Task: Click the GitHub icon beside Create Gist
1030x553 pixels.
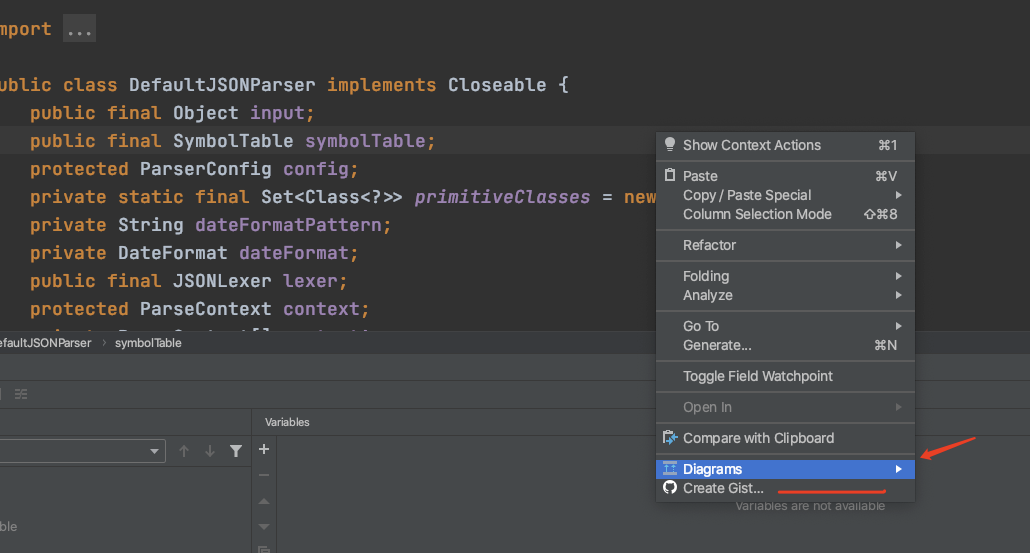Action: pyautogui.click(x=669, y=487)
